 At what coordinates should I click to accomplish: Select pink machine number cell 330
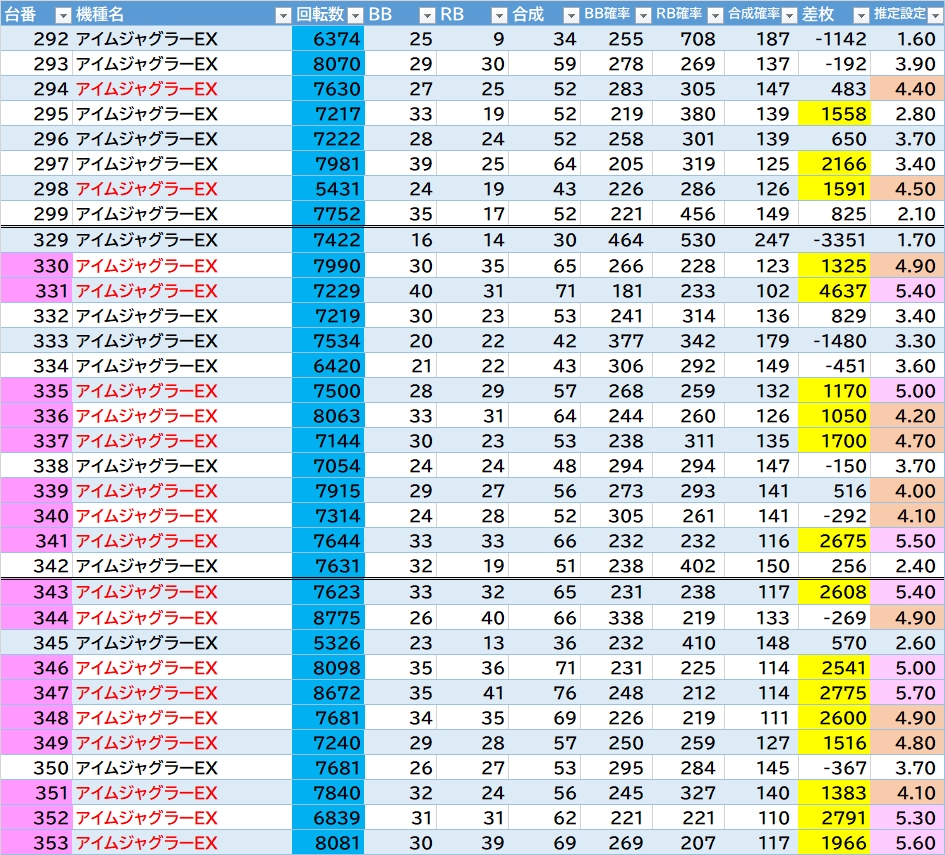click(36, 266)
